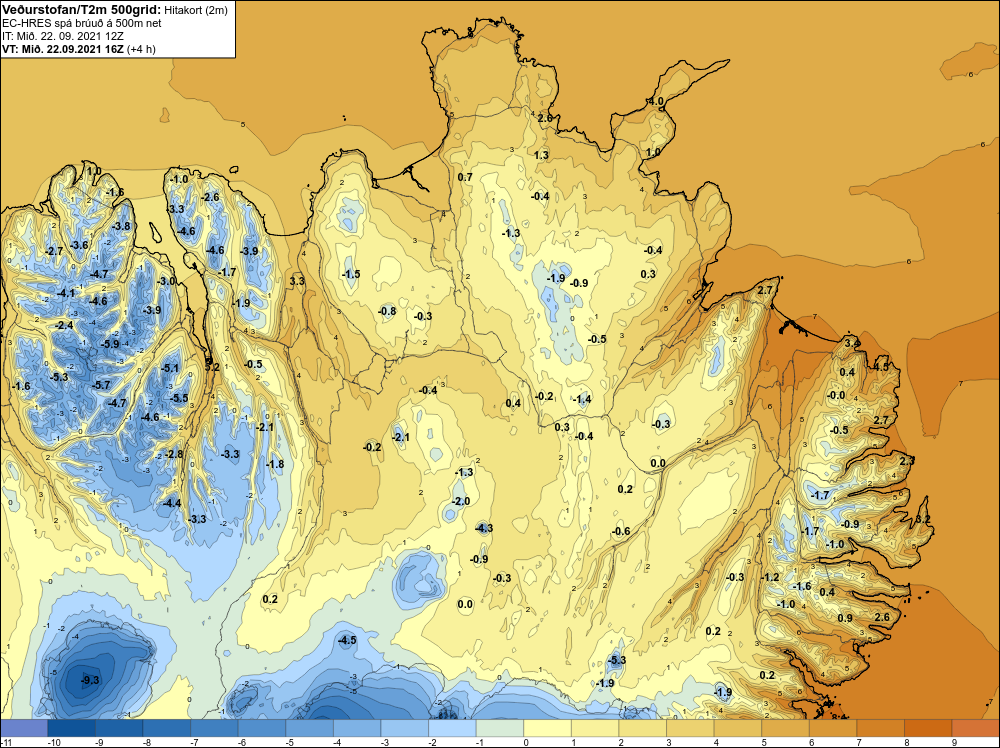
Task: Click the legend swatch labeled -7
Action: click(214, 728)
